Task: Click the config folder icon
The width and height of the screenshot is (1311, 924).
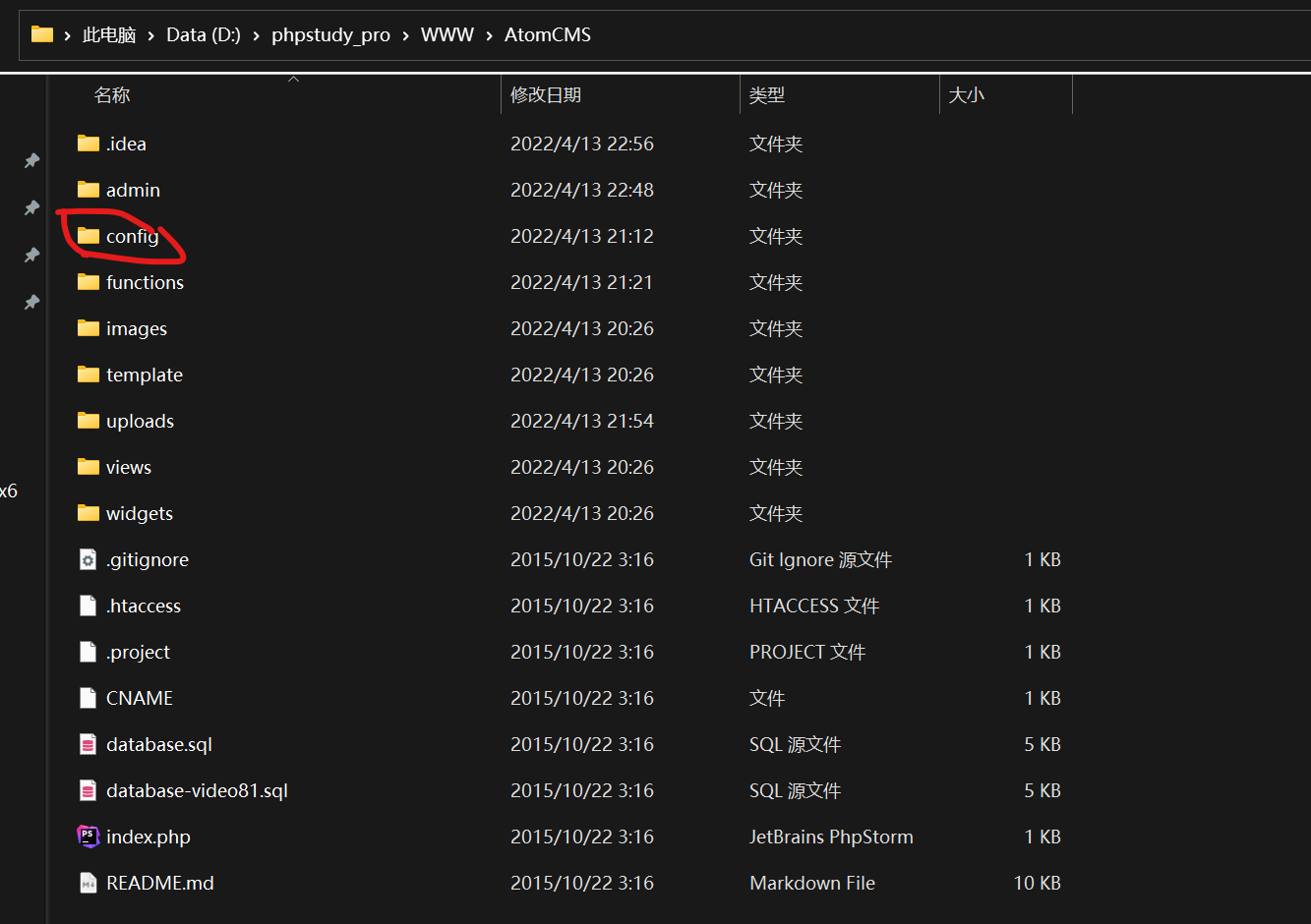Action: coord(89,236)
